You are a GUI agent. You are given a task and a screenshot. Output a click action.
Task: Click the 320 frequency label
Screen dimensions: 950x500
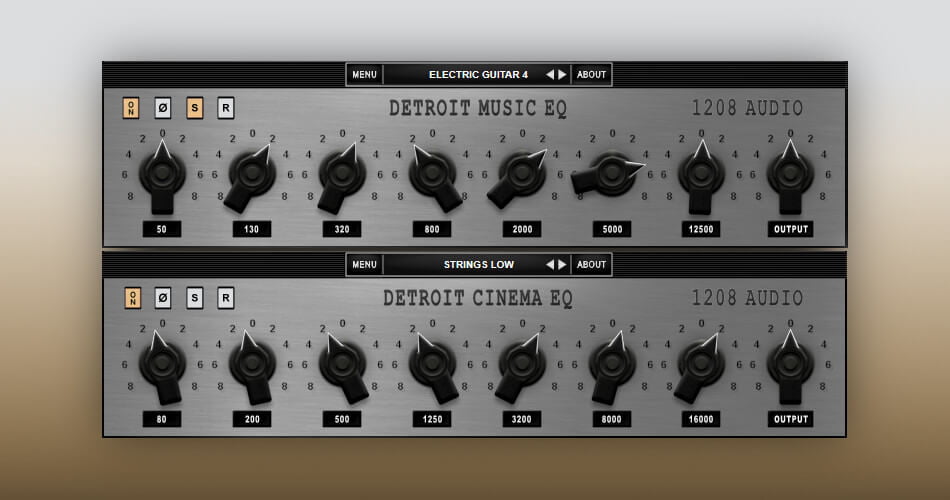tap(342, 229)
